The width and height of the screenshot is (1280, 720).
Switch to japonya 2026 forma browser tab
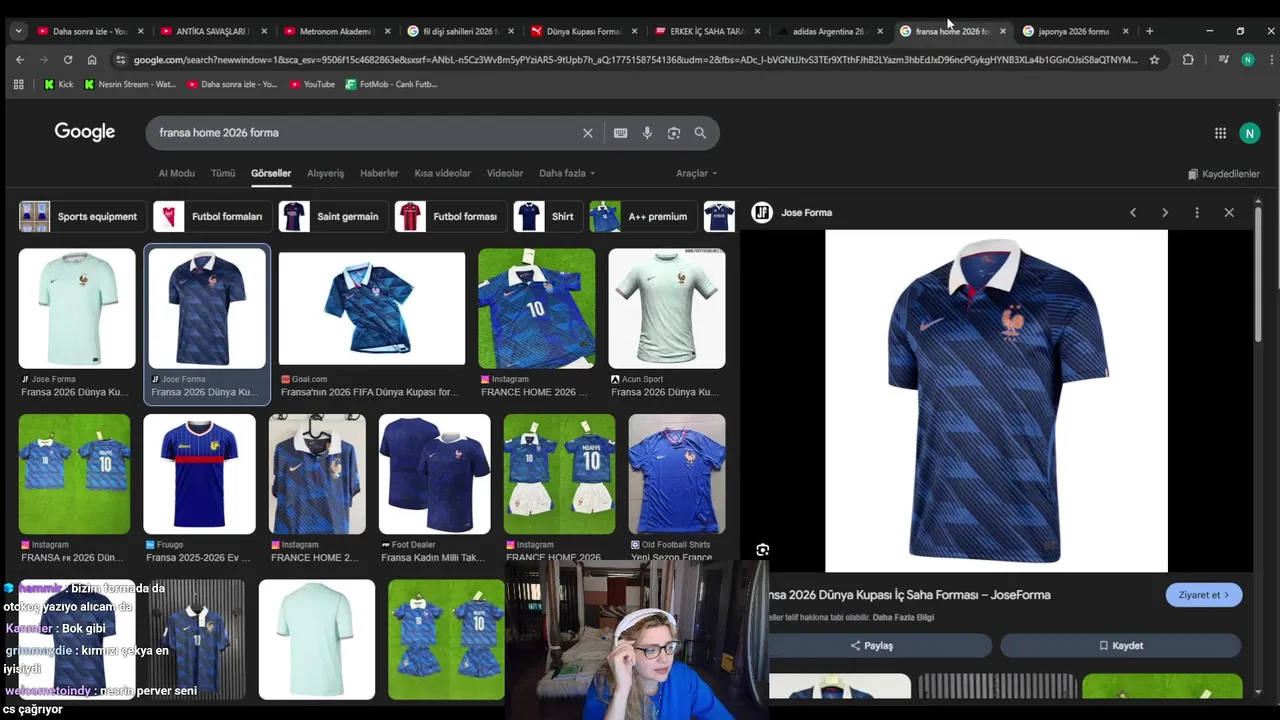pyautogui.click(x=1074, y=31)
